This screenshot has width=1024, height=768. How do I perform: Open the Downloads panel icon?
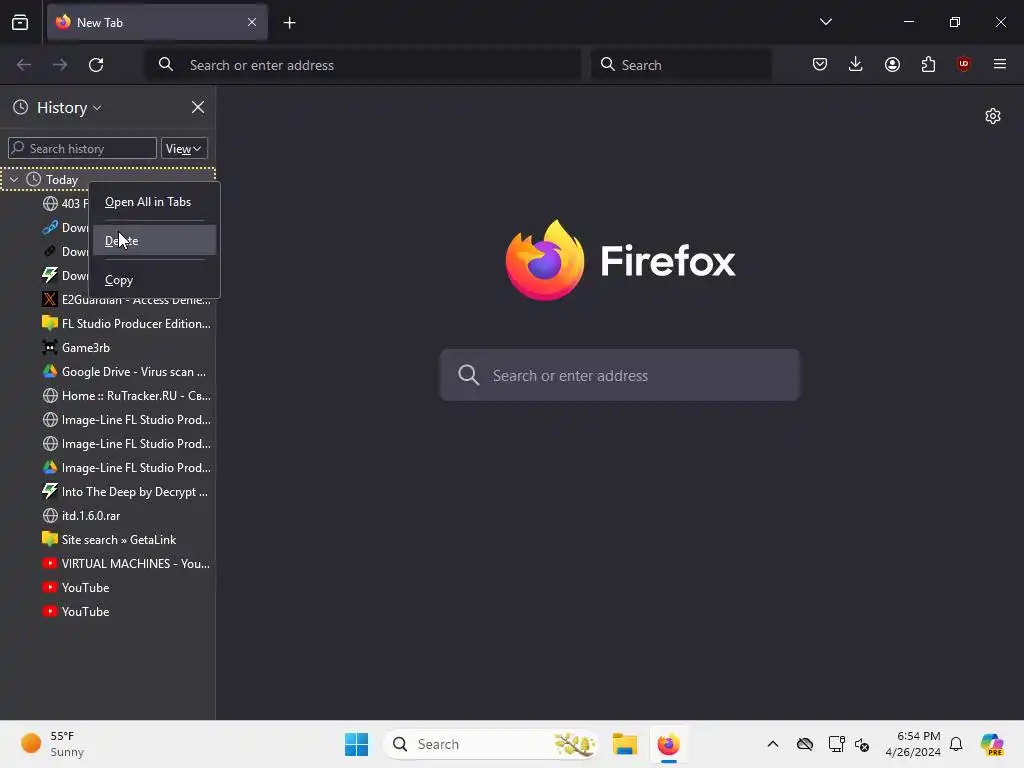point(856,64)
